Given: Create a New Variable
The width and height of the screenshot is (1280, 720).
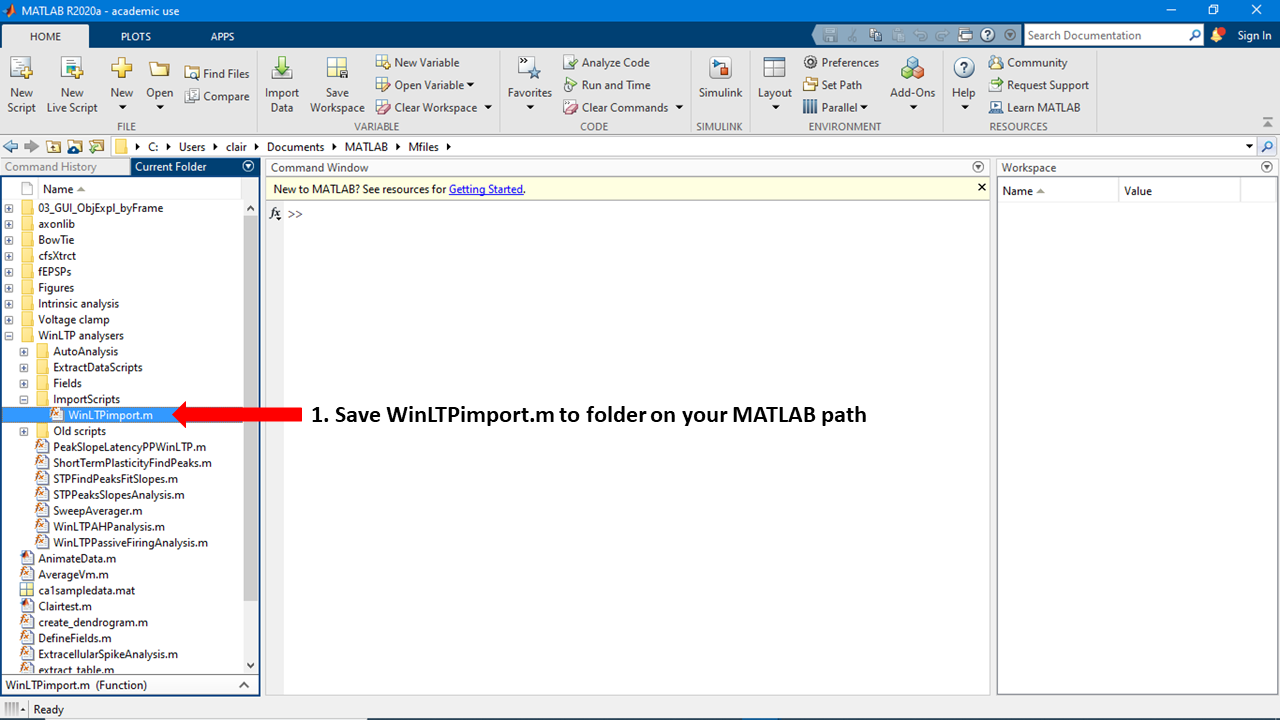Looking at the screenshot, I should 418,62.
